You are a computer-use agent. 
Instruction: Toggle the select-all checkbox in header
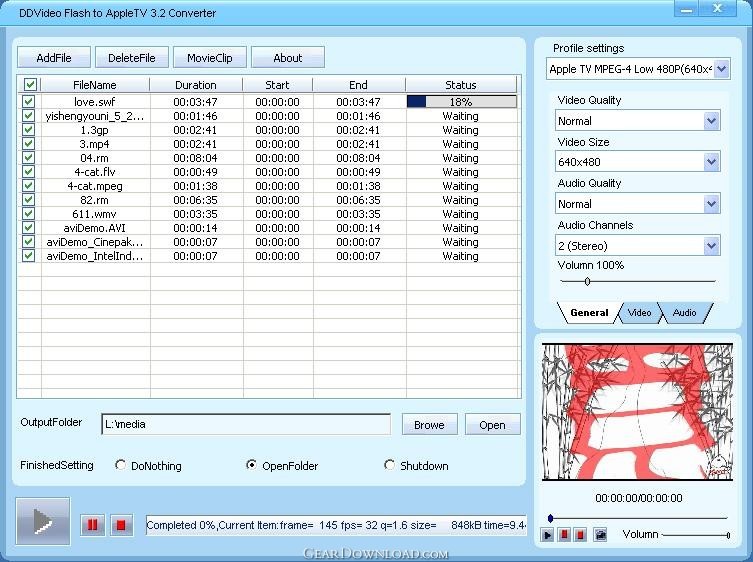coord(30,85)
